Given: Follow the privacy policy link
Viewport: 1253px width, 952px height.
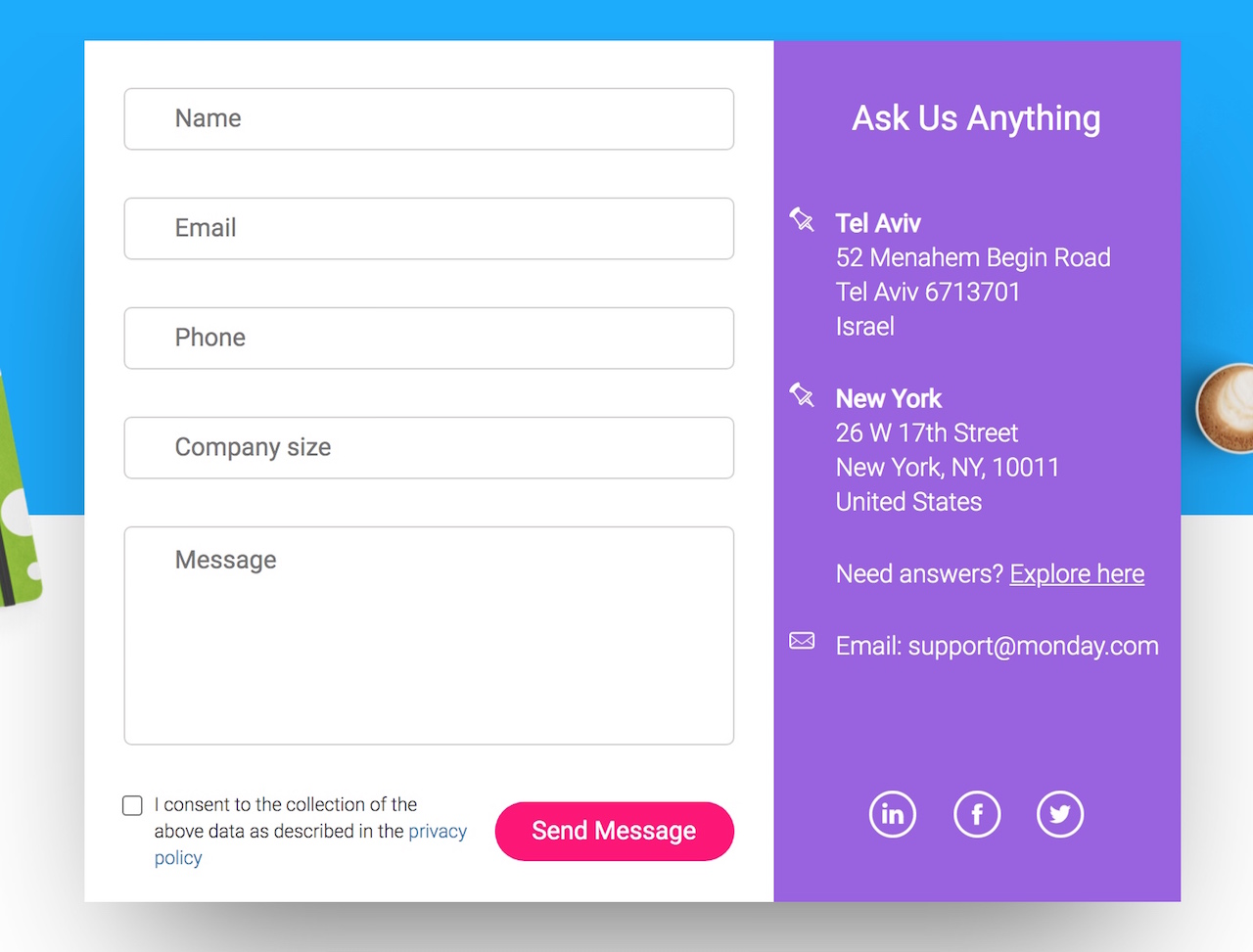Looking at the screenshot, I should [x=437, y=832].
